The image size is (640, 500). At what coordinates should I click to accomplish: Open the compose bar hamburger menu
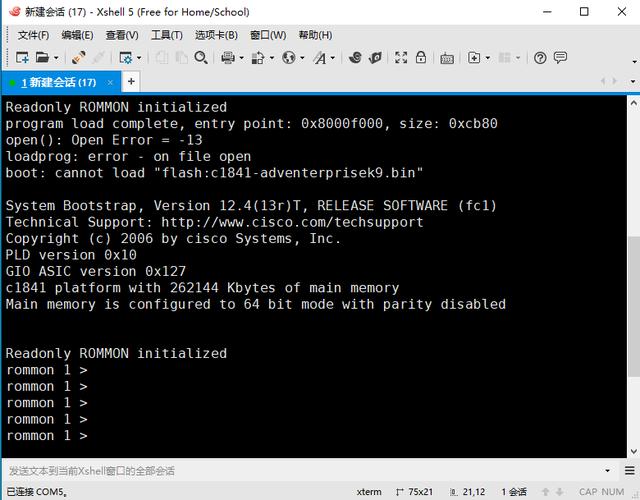click(629, 471)
